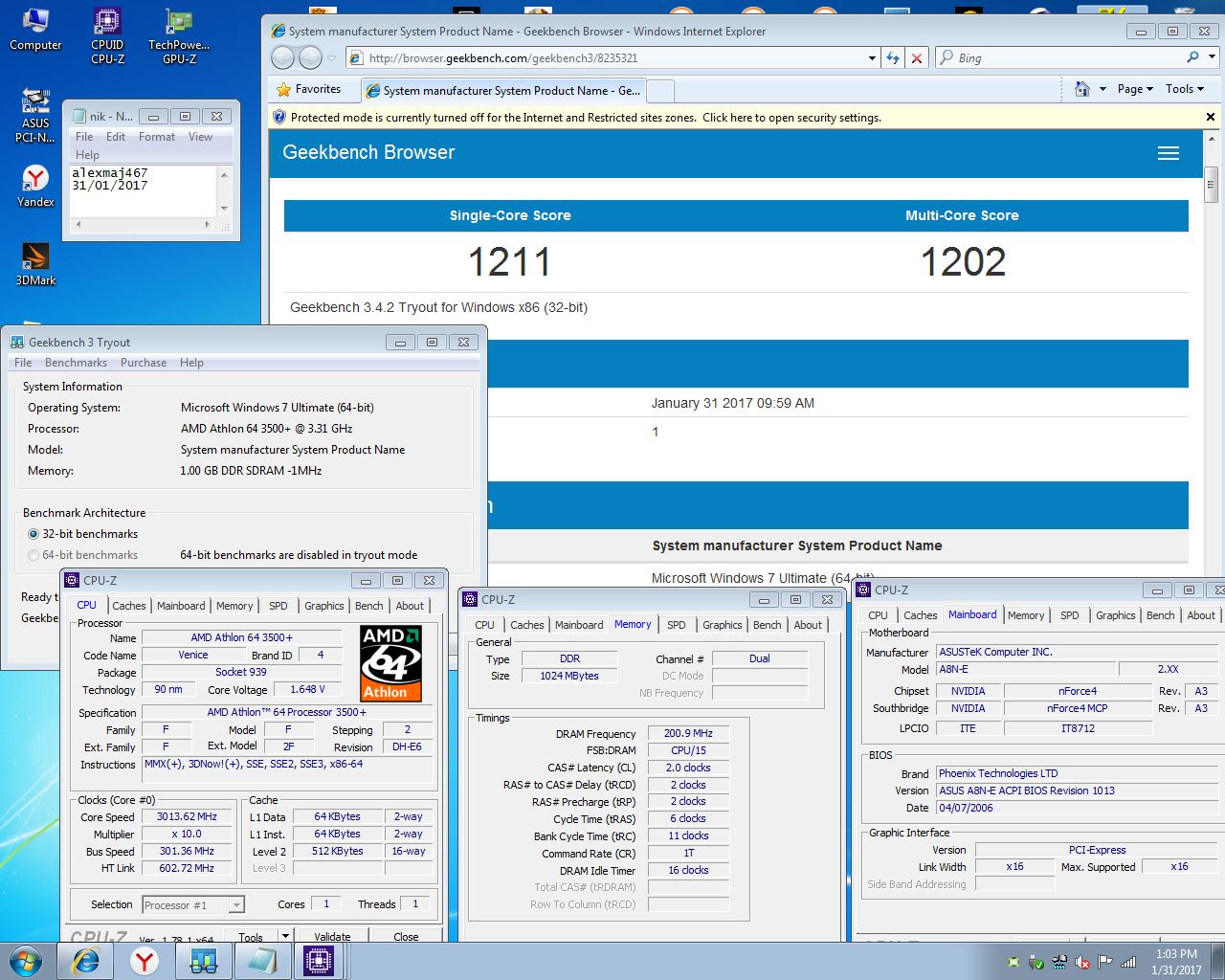1225x980 pixels.
Task: Open the CPUID CPU-Z desktop shortcut
Action: (107, 35)
